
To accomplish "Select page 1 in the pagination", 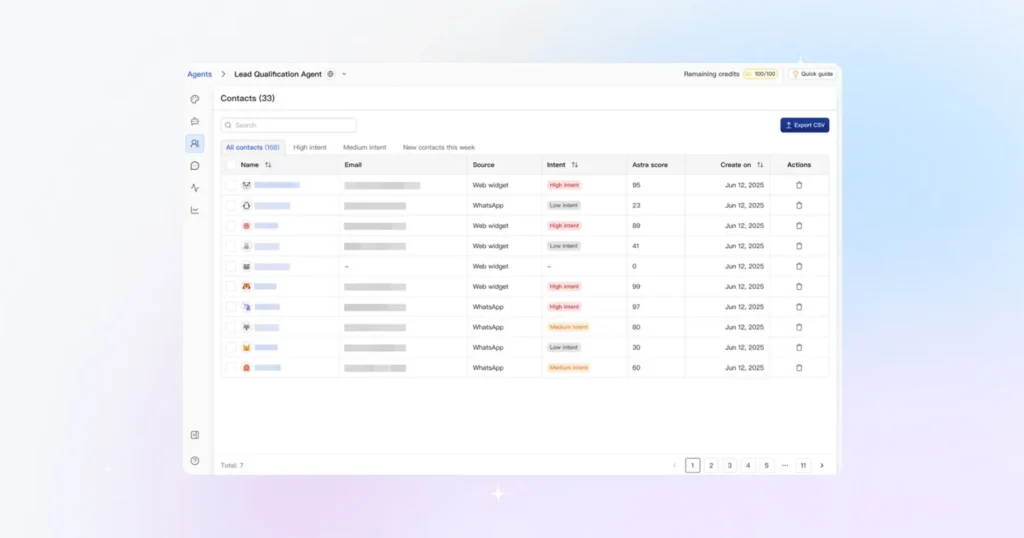I will pos(693,466).
